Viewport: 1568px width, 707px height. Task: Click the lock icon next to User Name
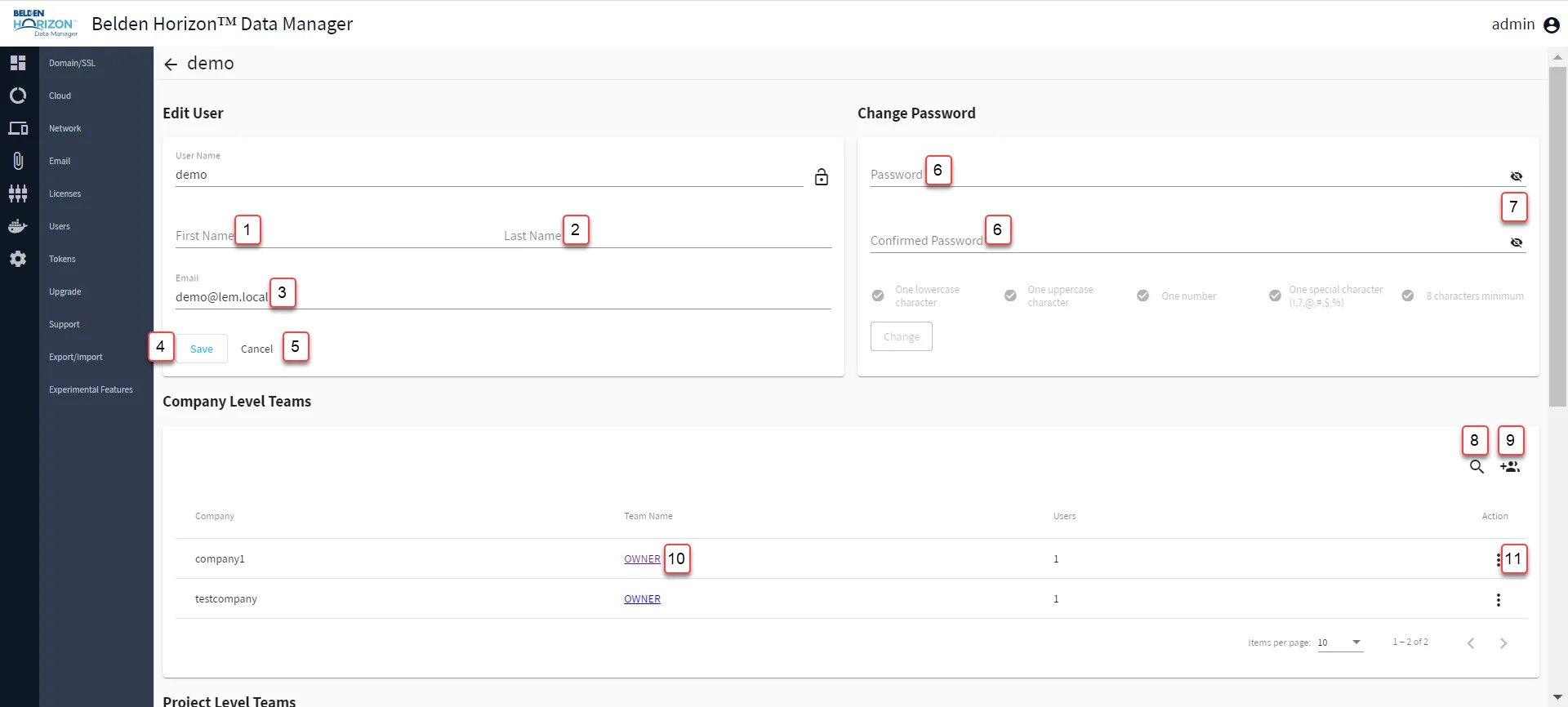click(822, 176)
